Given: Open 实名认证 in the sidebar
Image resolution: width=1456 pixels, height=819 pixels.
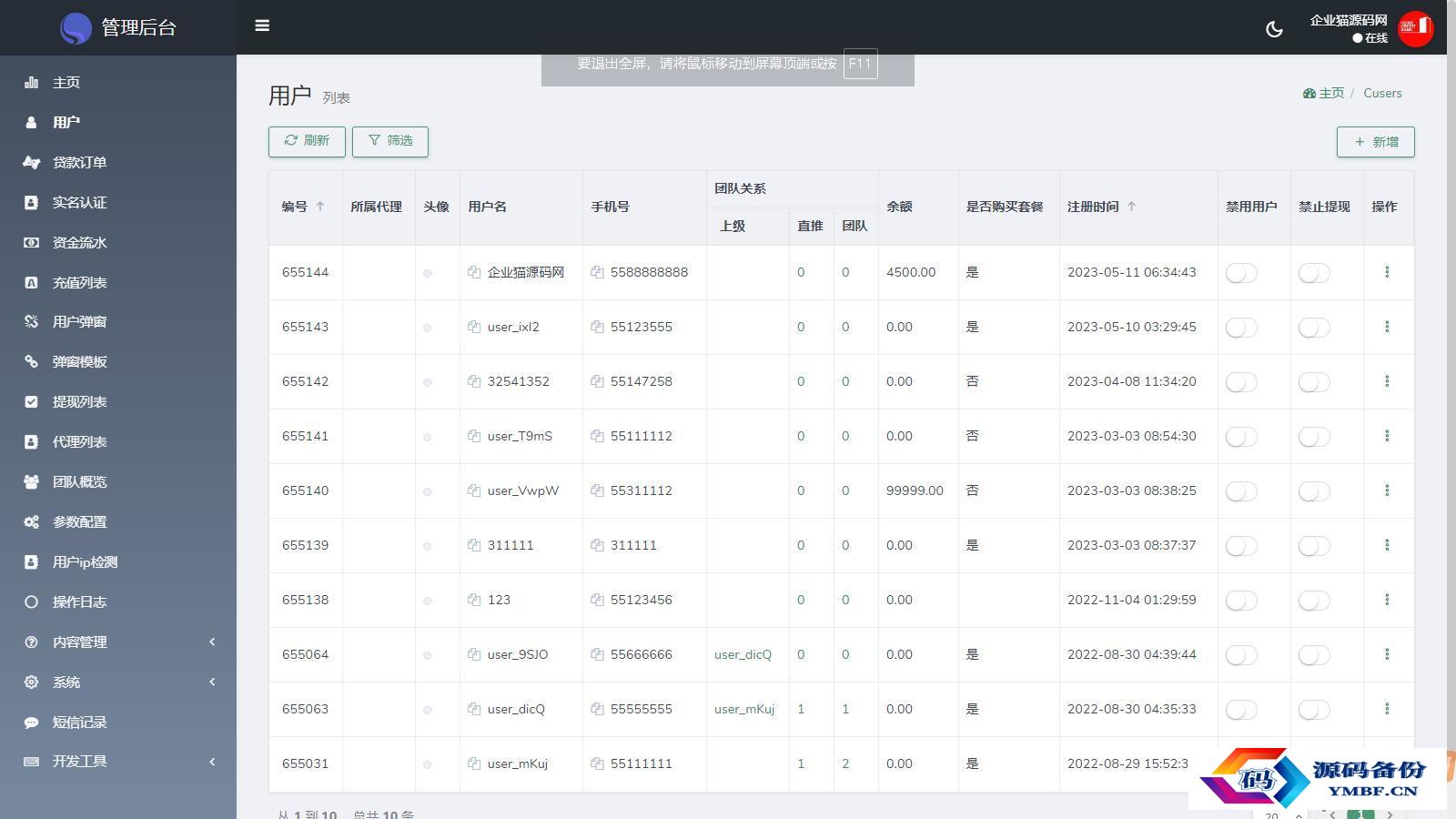Looking at the screenshot, I should [x=118, y=202].
